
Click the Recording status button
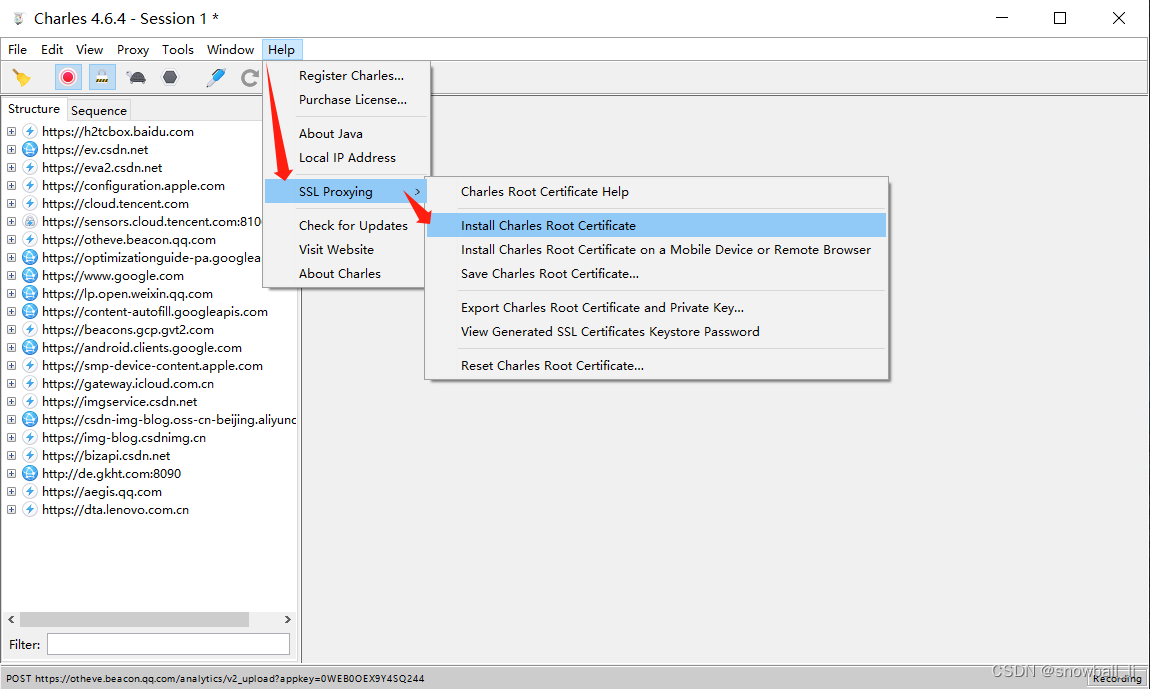1116,679
